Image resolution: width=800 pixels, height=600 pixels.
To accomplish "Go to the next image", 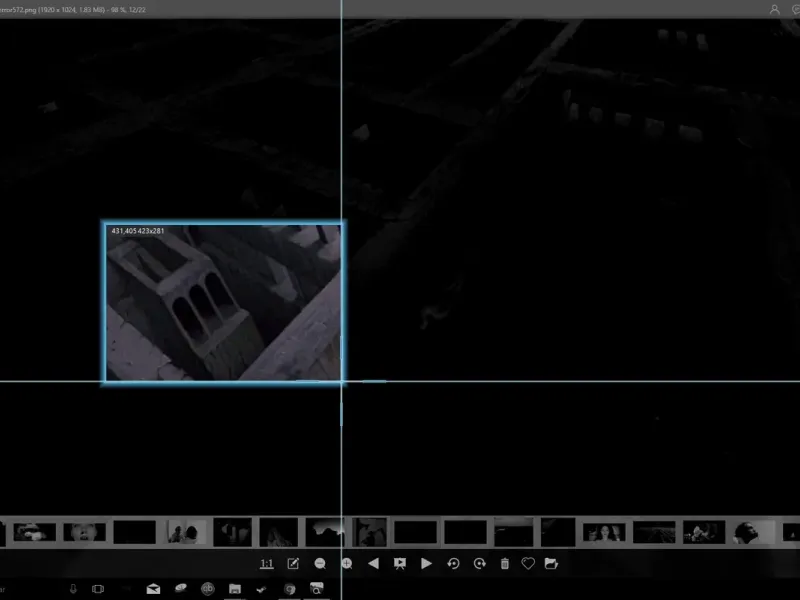I will click(427, 564).
